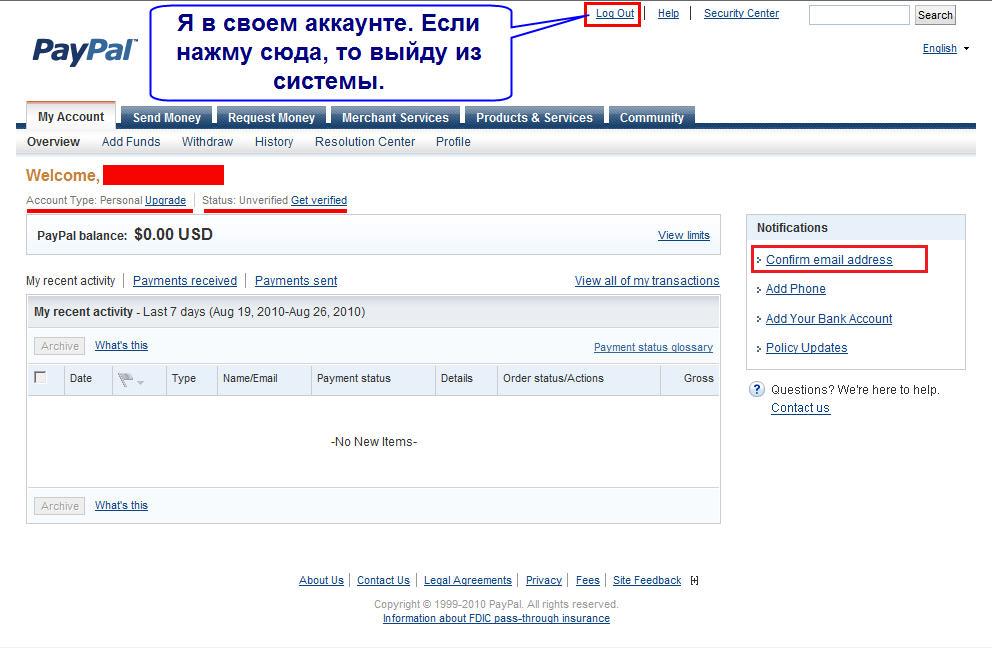
Task: Click bottom What's this link
Action: pos(121,505)
